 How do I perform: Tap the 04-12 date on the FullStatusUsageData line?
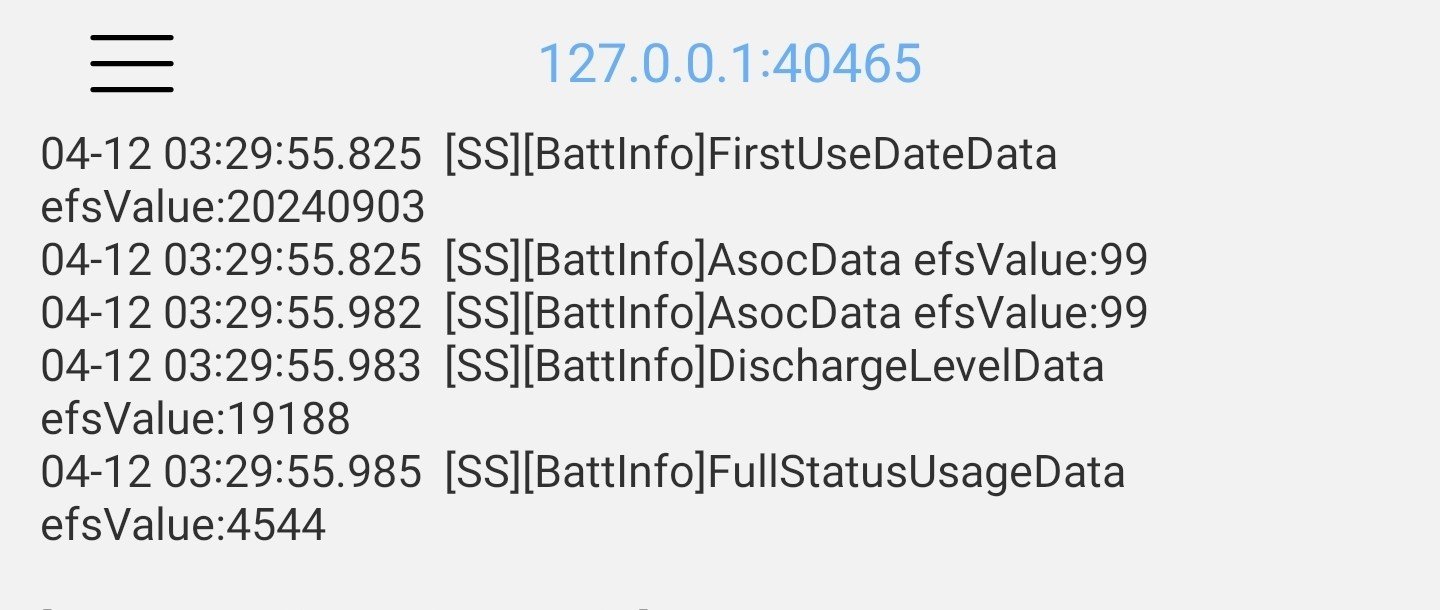[95, 472]
